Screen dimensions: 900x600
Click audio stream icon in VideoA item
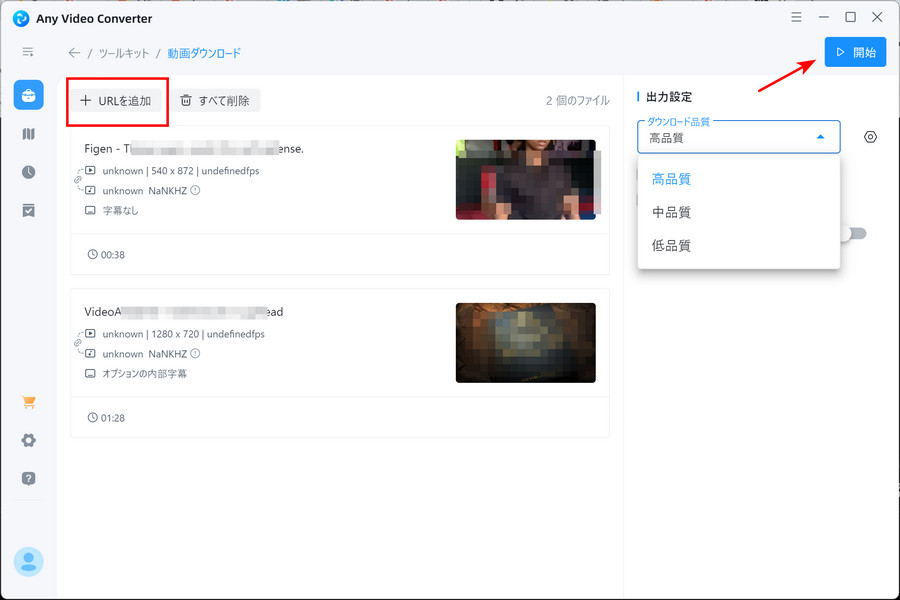pyautogui.click(x=90, y=353)
